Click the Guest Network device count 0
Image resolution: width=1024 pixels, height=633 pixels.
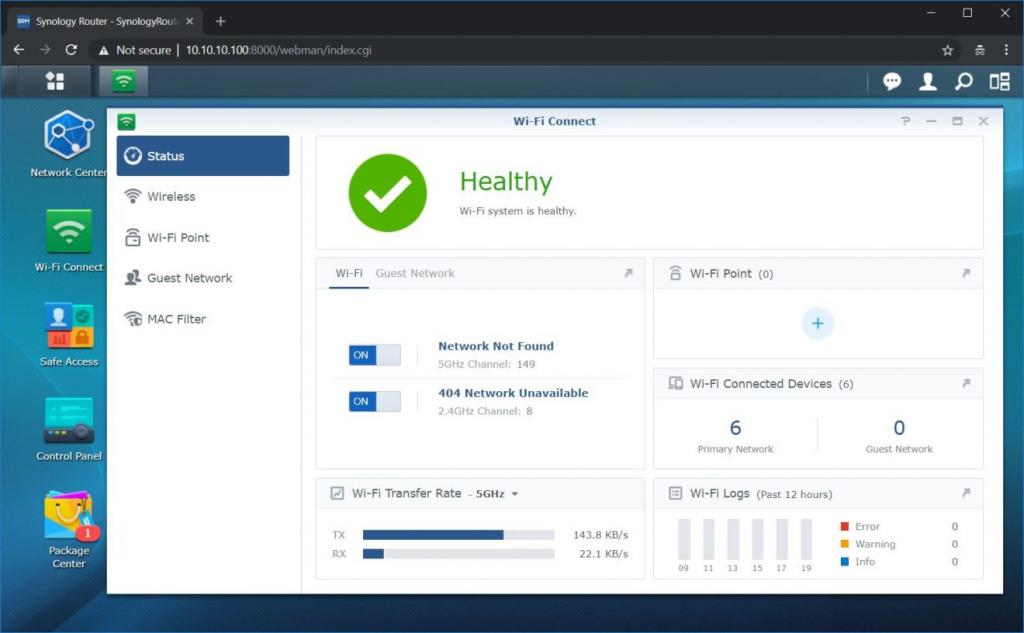[899, 428]
